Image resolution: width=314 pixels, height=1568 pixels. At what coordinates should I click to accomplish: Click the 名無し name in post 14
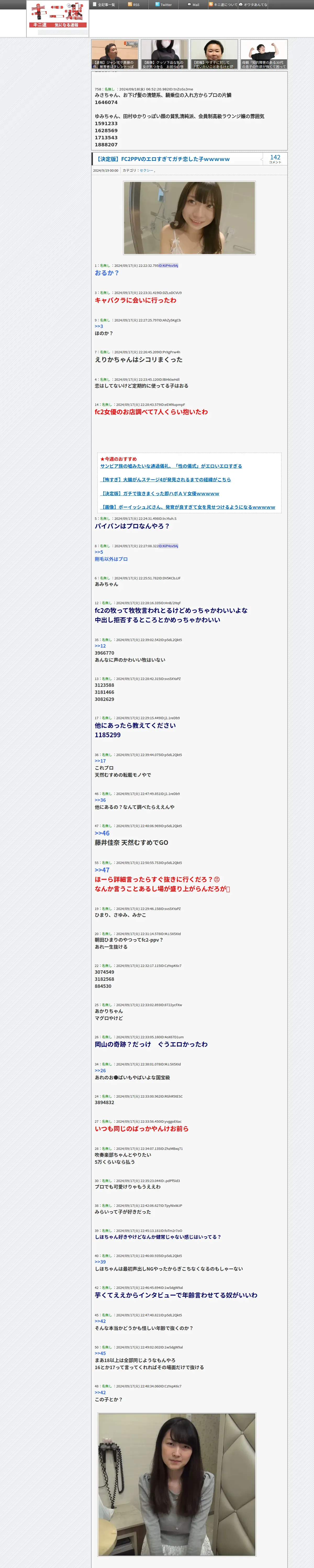(x=107, y=405)
